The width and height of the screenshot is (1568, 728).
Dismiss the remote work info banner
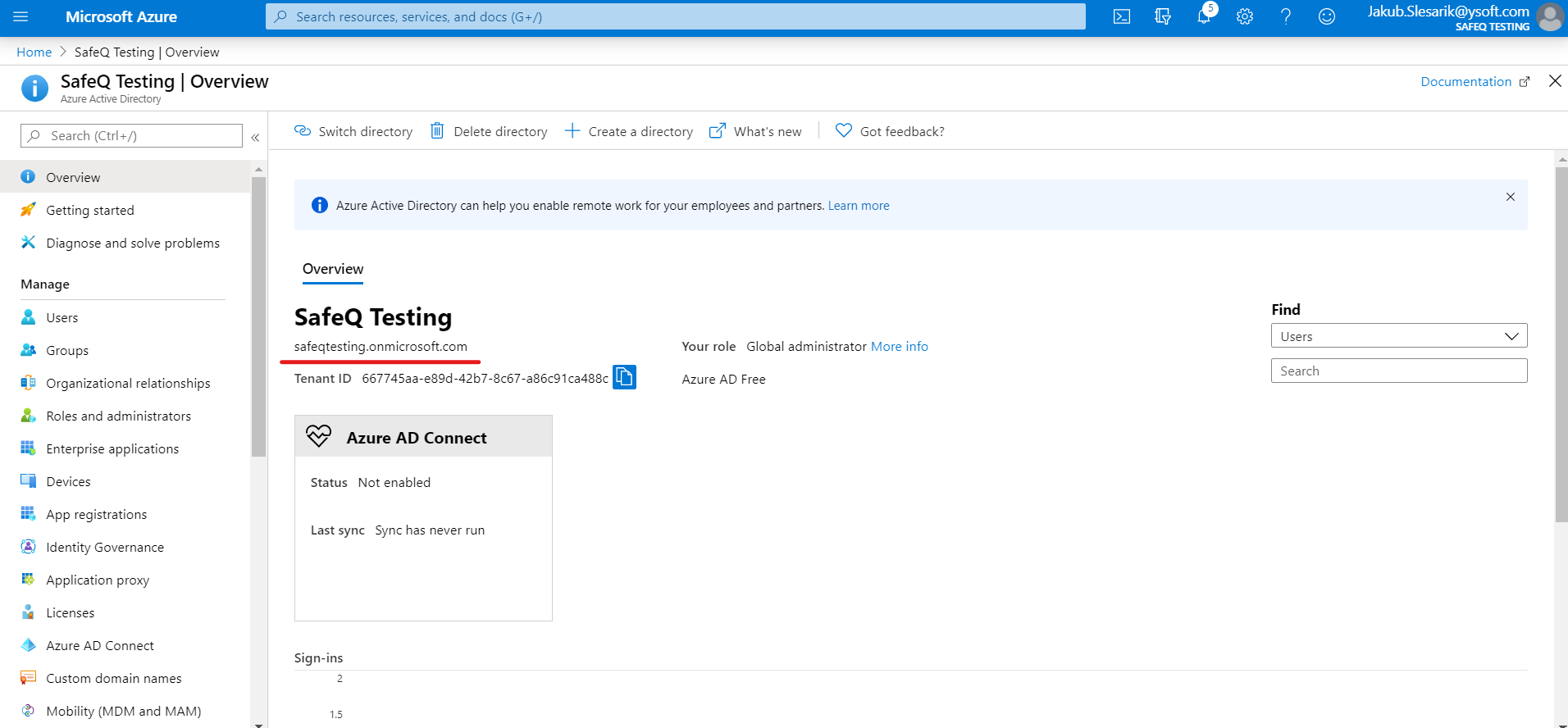(1510, 197)
